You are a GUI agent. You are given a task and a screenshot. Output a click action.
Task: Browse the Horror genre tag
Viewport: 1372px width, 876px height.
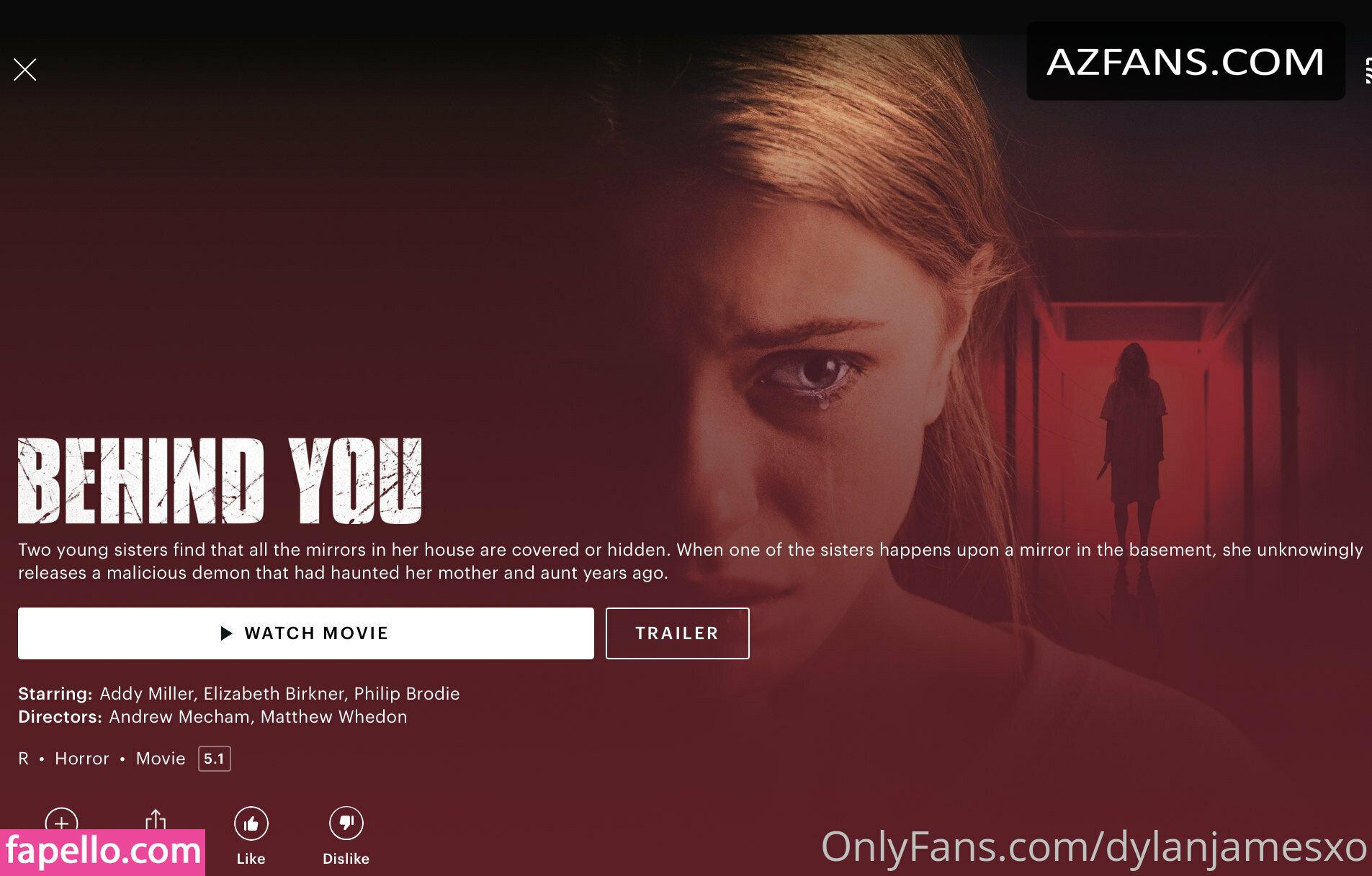[x=82, y=759]
